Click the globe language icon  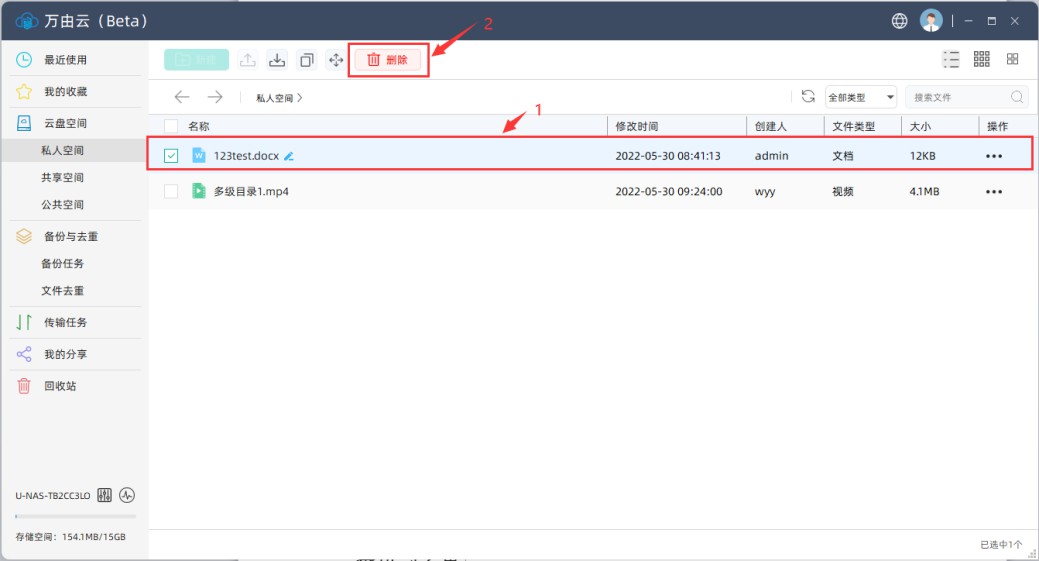pos(900,21)
